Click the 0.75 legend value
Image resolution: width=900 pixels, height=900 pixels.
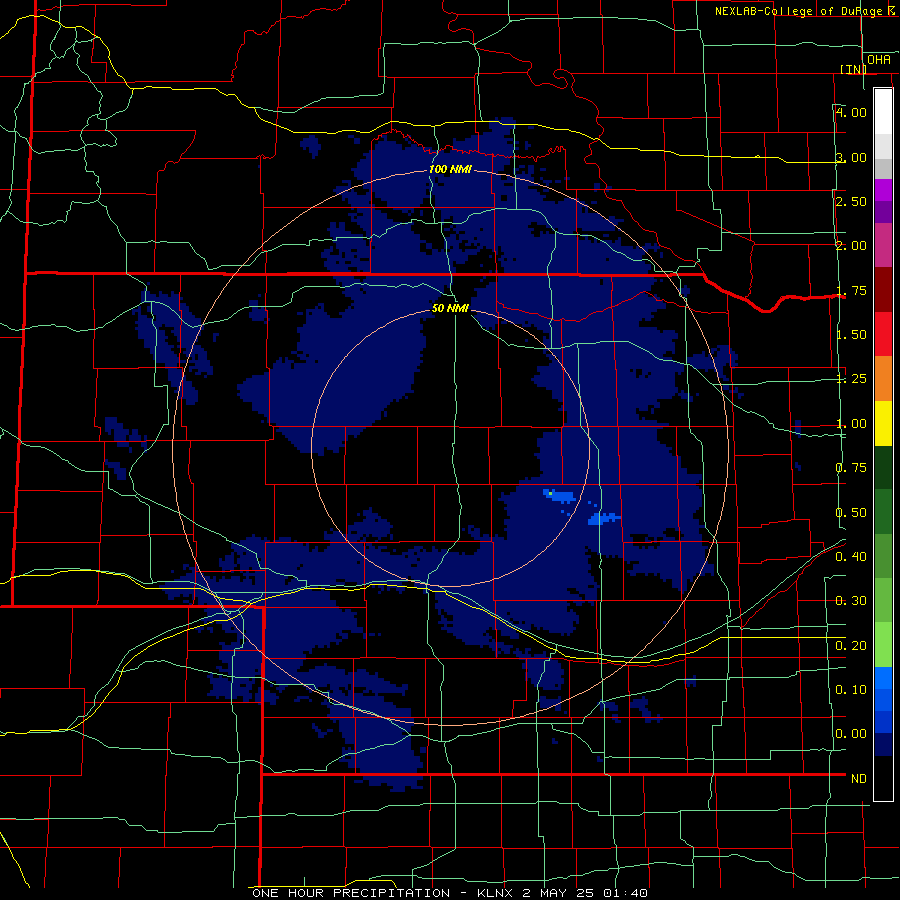point(851,468)
